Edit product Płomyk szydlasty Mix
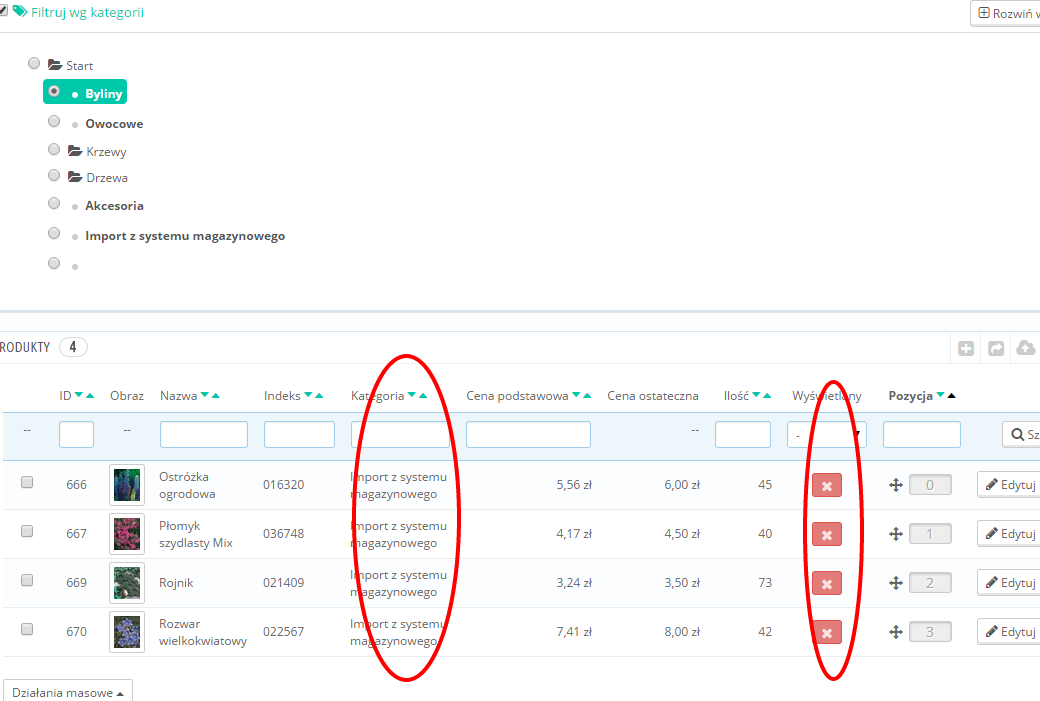The width and height of the screenshot is (1040, 701). pyautogui.click(x=1009, y=534)
